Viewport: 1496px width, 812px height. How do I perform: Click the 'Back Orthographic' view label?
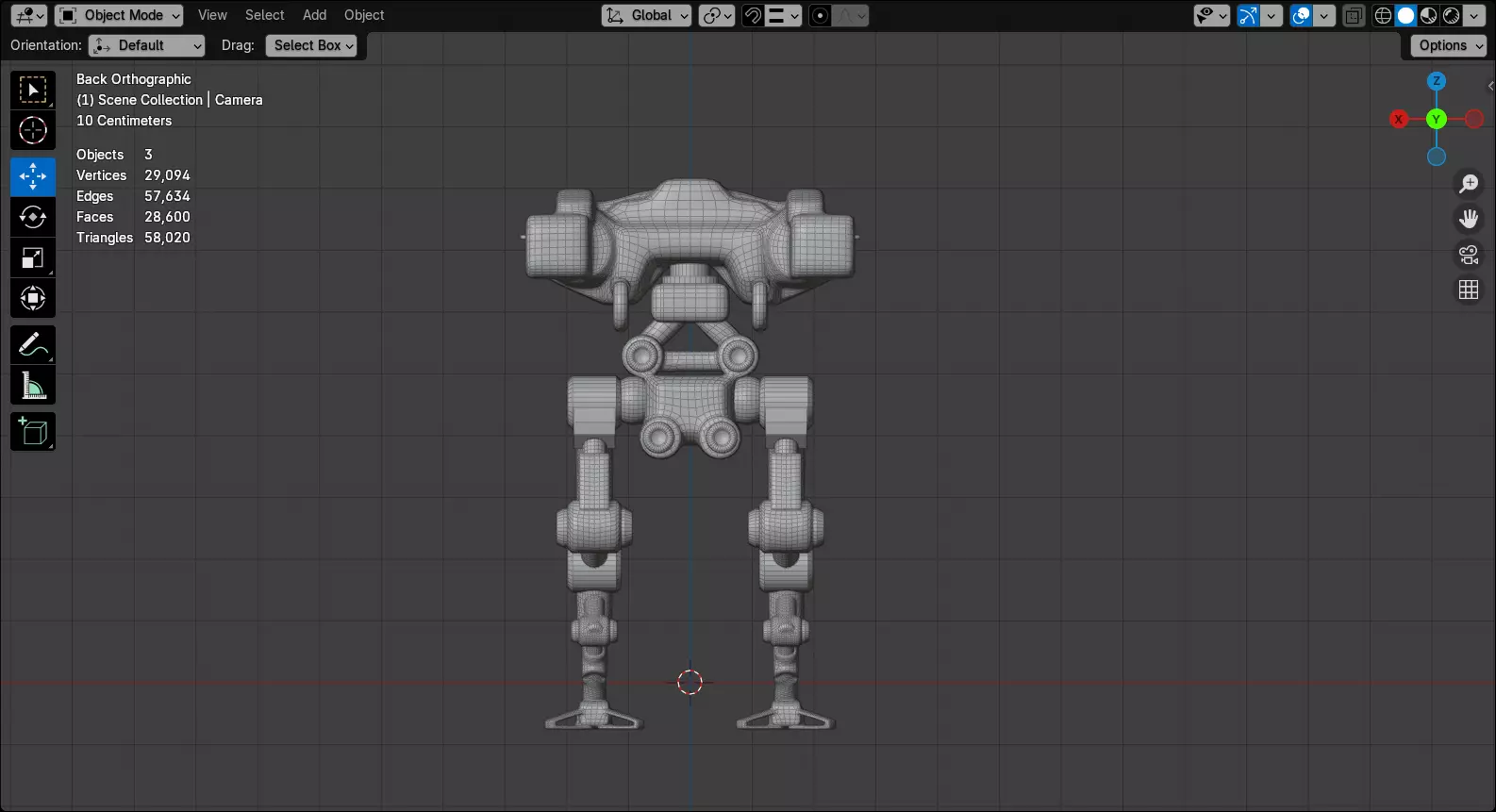click(134, 79)
